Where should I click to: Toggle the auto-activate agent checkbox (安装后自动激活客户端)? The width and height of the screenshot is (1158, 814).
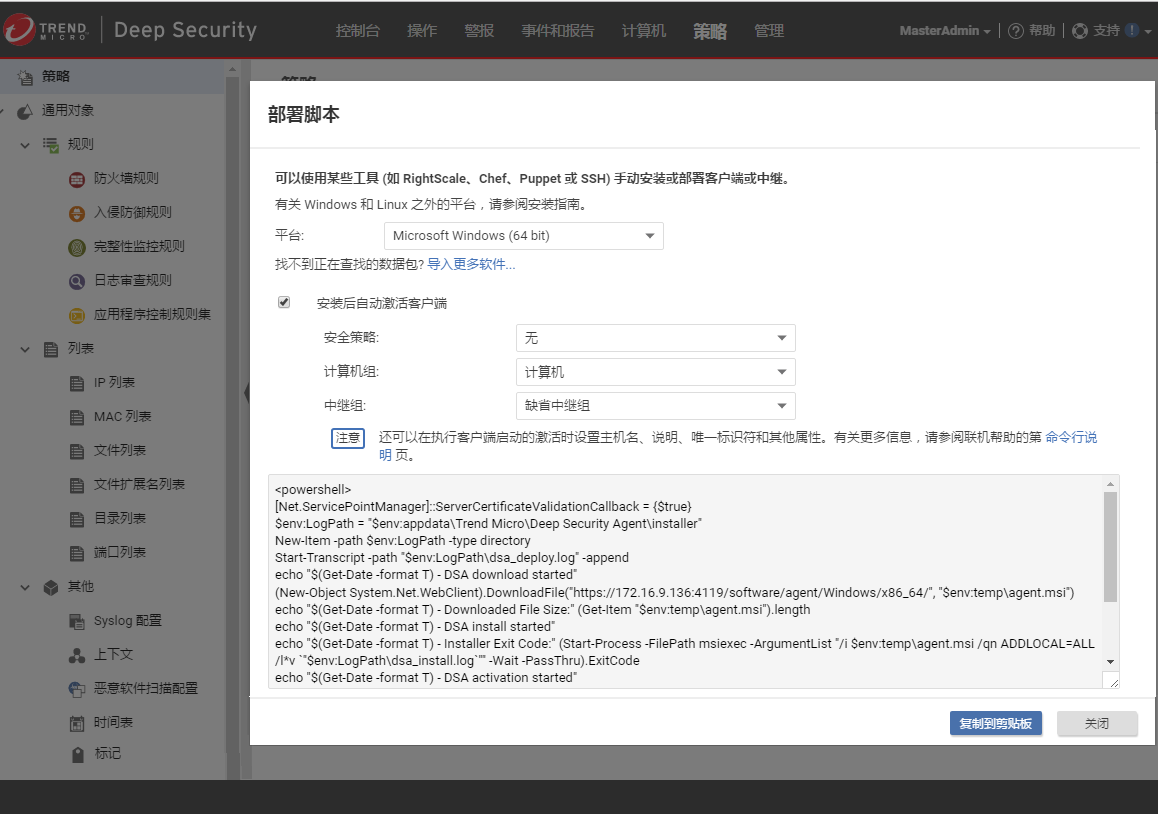(284, 302)
